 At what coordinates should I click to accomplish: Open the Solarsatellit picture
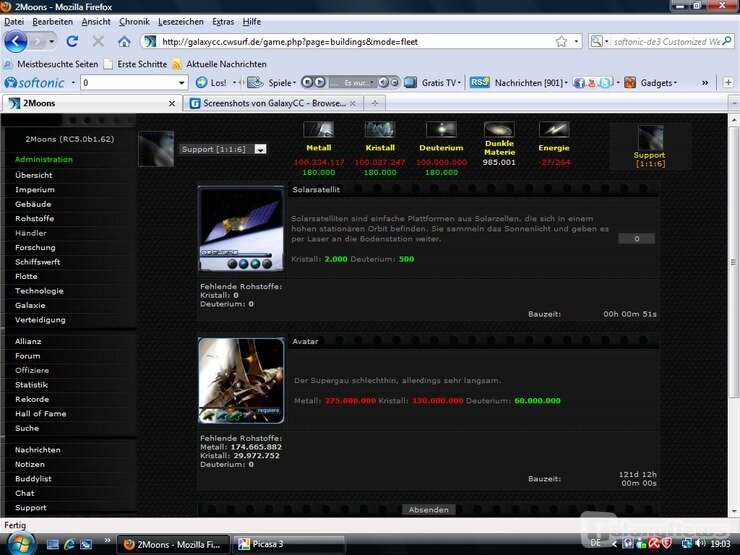click(x=241, y=228)
